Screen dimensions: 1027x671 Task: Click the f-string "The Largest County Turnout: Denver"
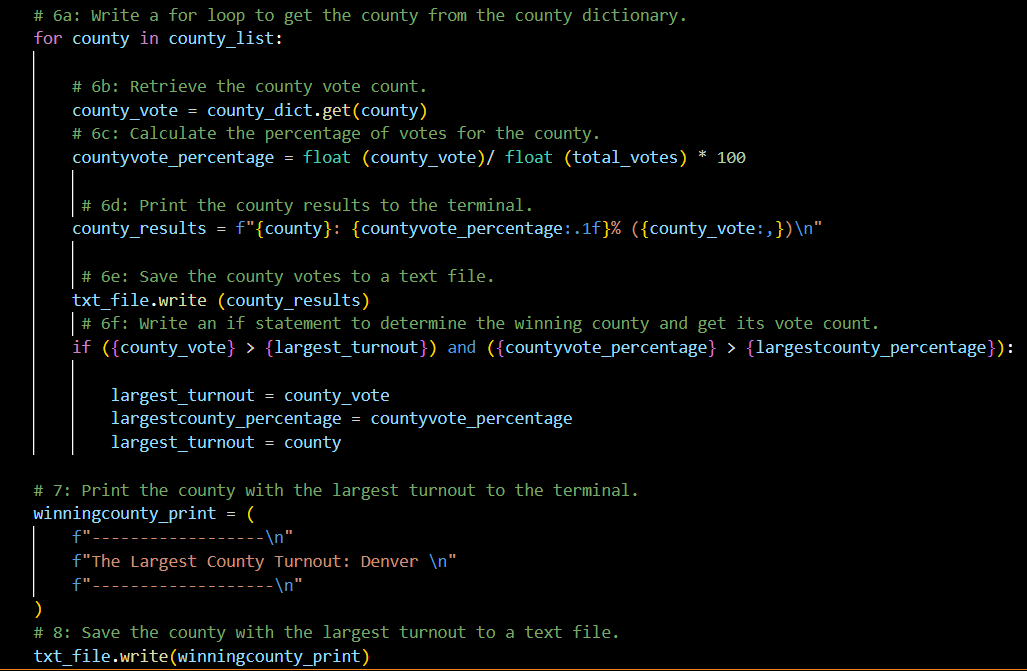[x=264, y=562]
